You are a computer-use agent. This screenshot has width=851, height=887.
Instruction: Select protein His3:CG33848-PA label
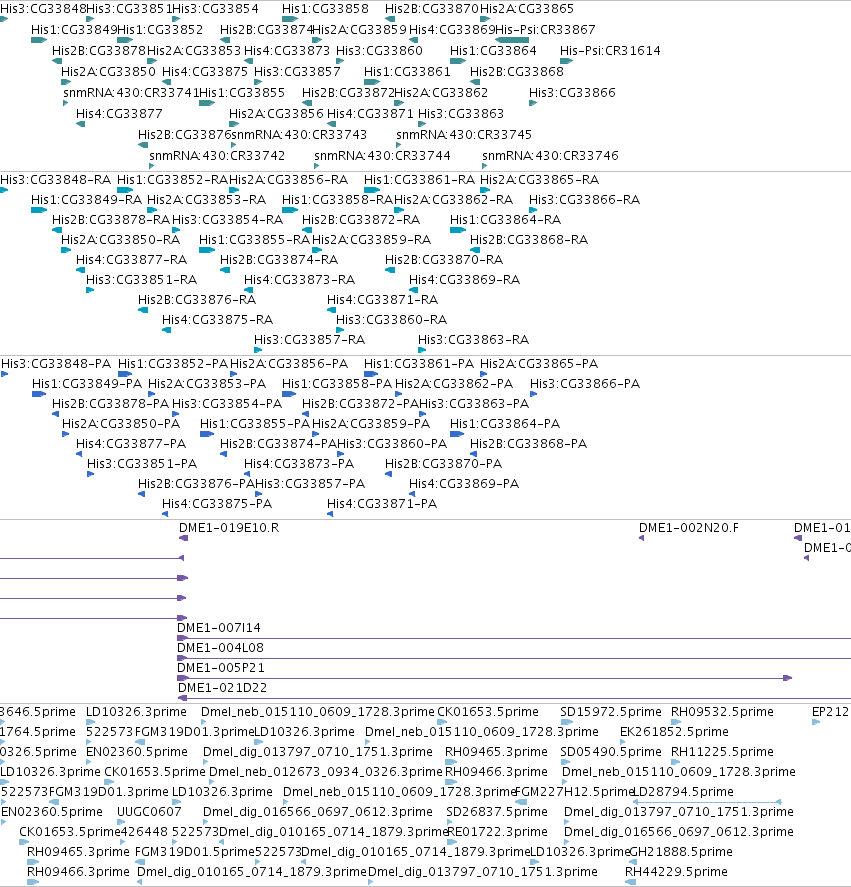(x=56, y=363)
